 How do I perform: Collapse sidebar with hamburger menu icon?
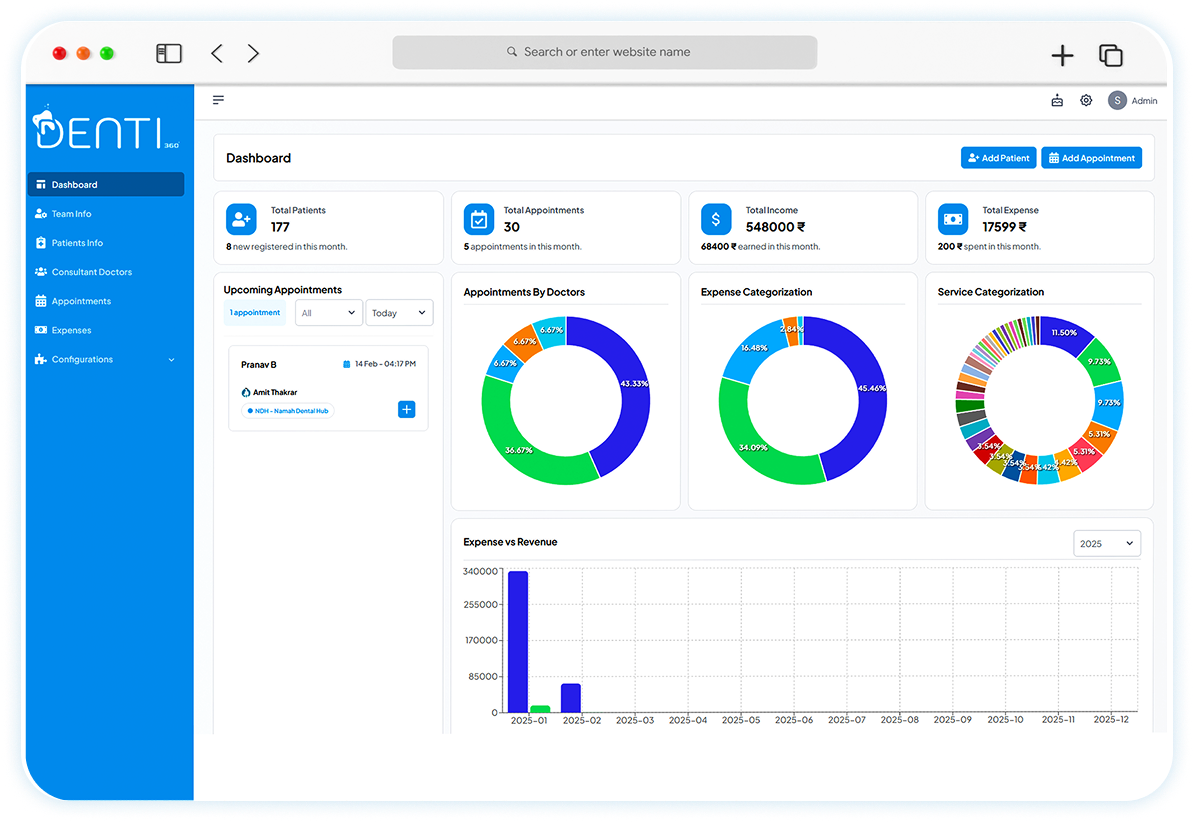click(219, 100)
